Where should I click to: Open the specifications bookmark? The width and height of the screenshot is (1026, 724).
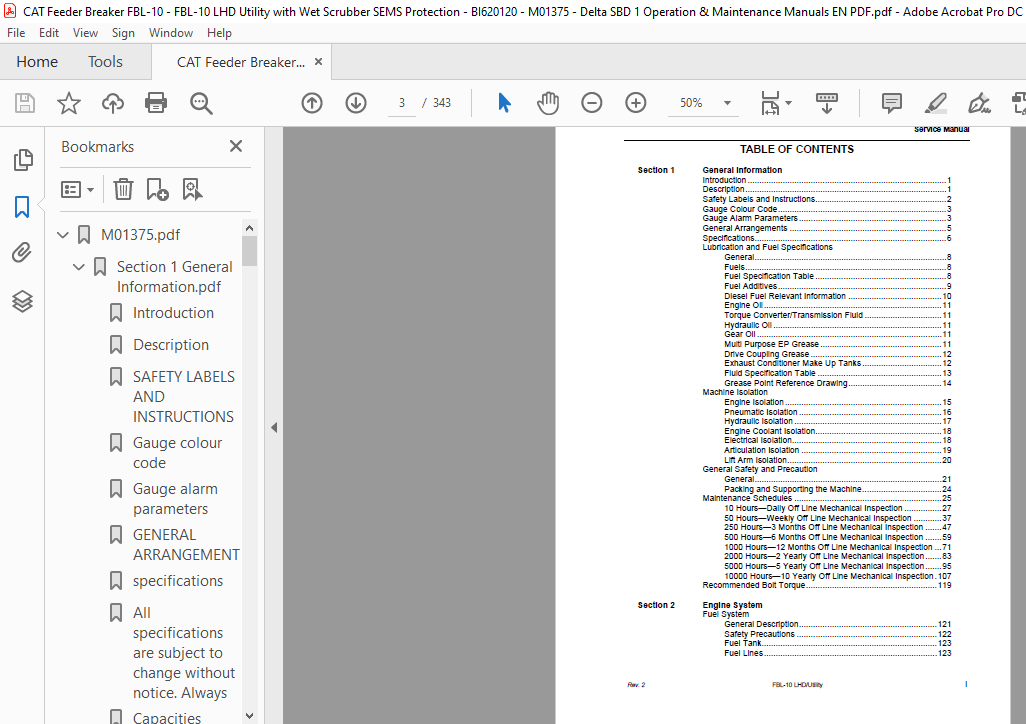point(178,581)
